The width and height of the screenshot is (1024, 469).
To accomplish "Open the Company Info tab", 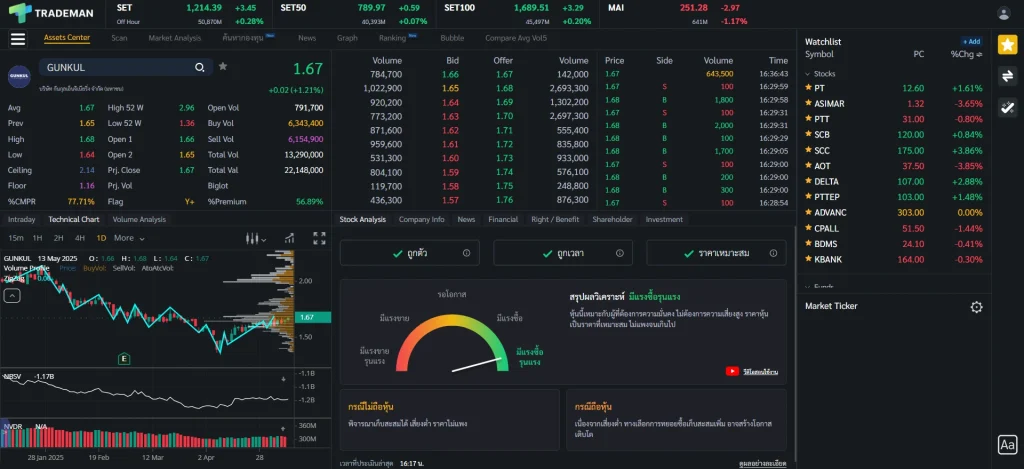I will point(421,219).
